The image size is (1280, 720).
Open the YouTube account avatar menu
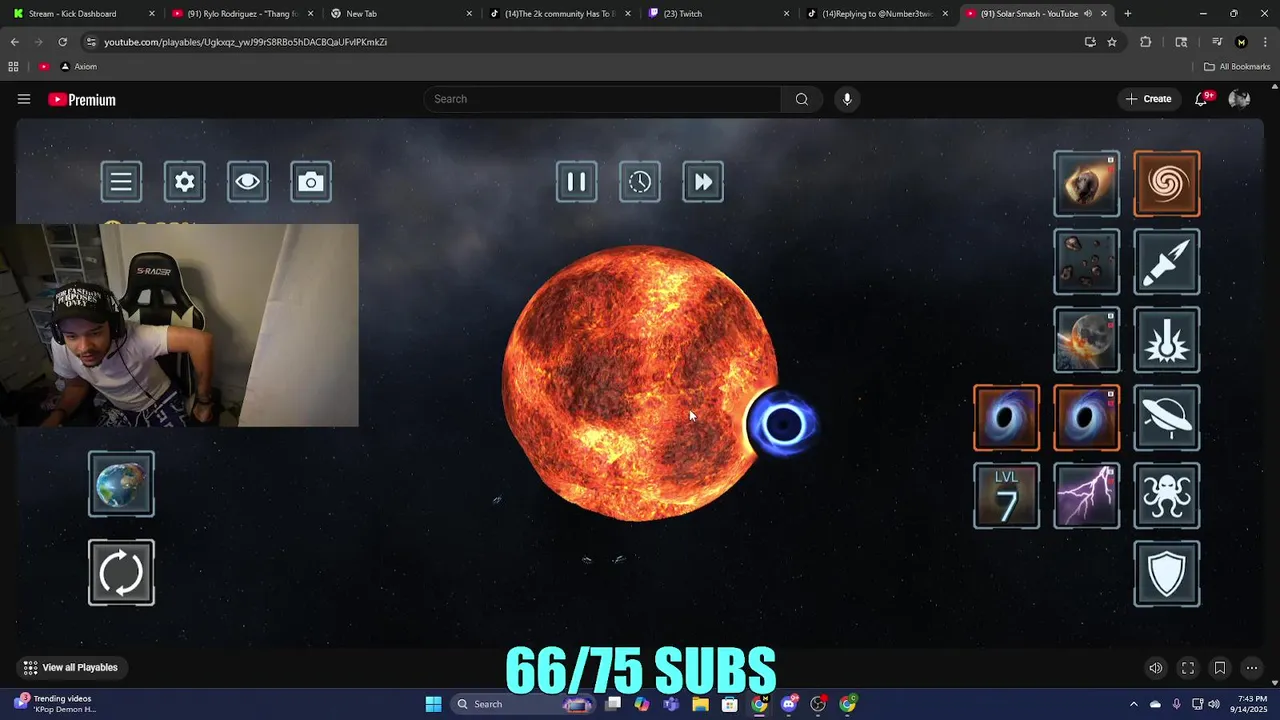pos(1239,99)
